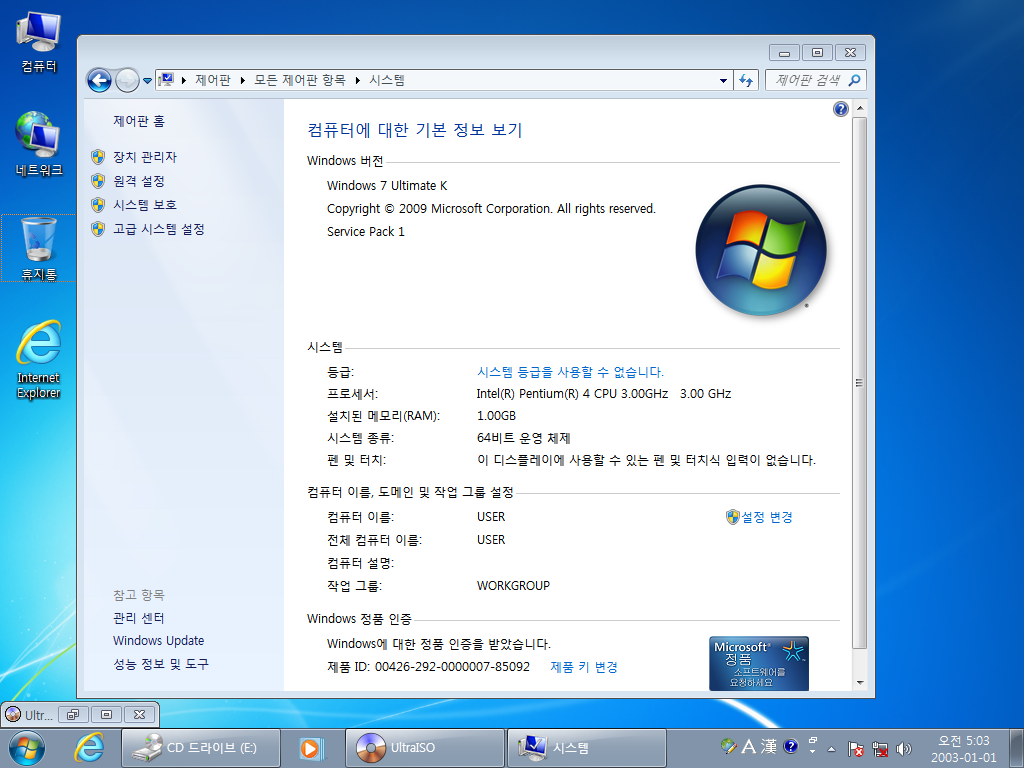Toggle the A Korean/English input mode
1024x768 pixels.
(x=749, y=746)
